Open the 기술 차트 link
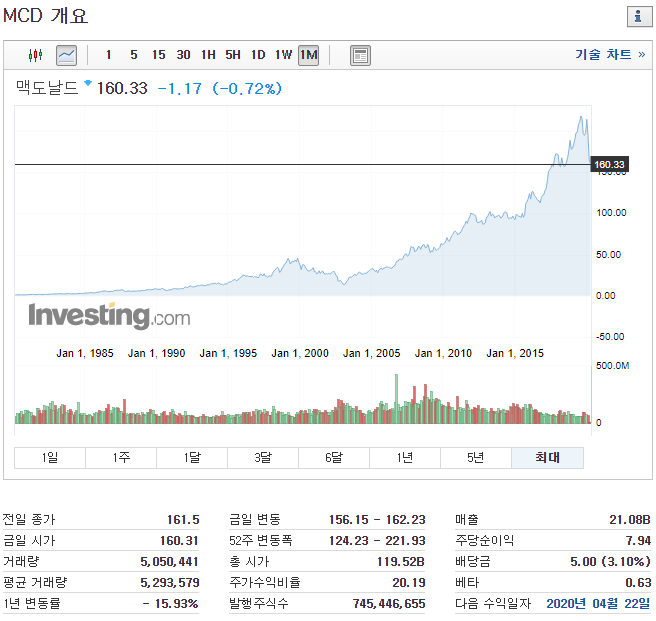Screen dimensions: 656x621 pyautogui.click(x=610, y=54)
